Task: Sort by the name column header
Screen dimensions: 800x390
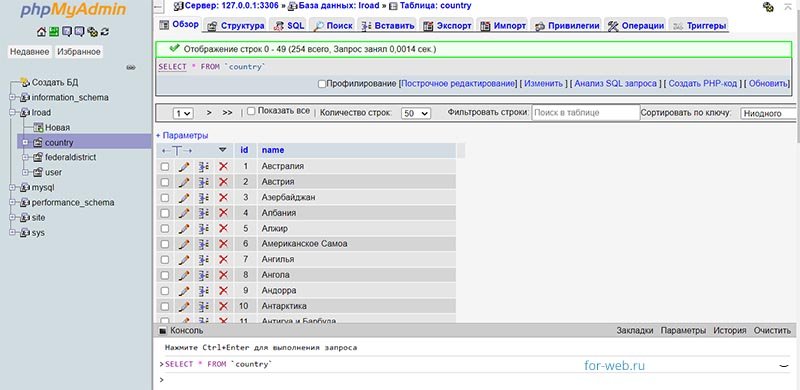Action: point(273,150)
